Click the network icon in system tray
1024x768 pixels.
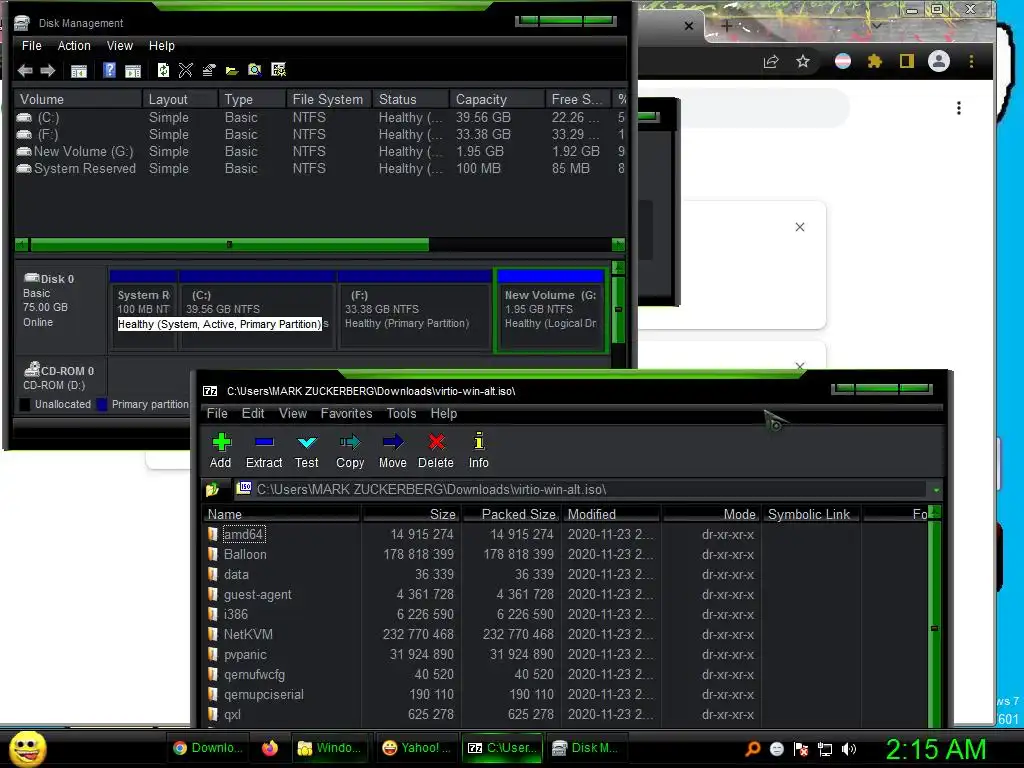click(825, 749)
